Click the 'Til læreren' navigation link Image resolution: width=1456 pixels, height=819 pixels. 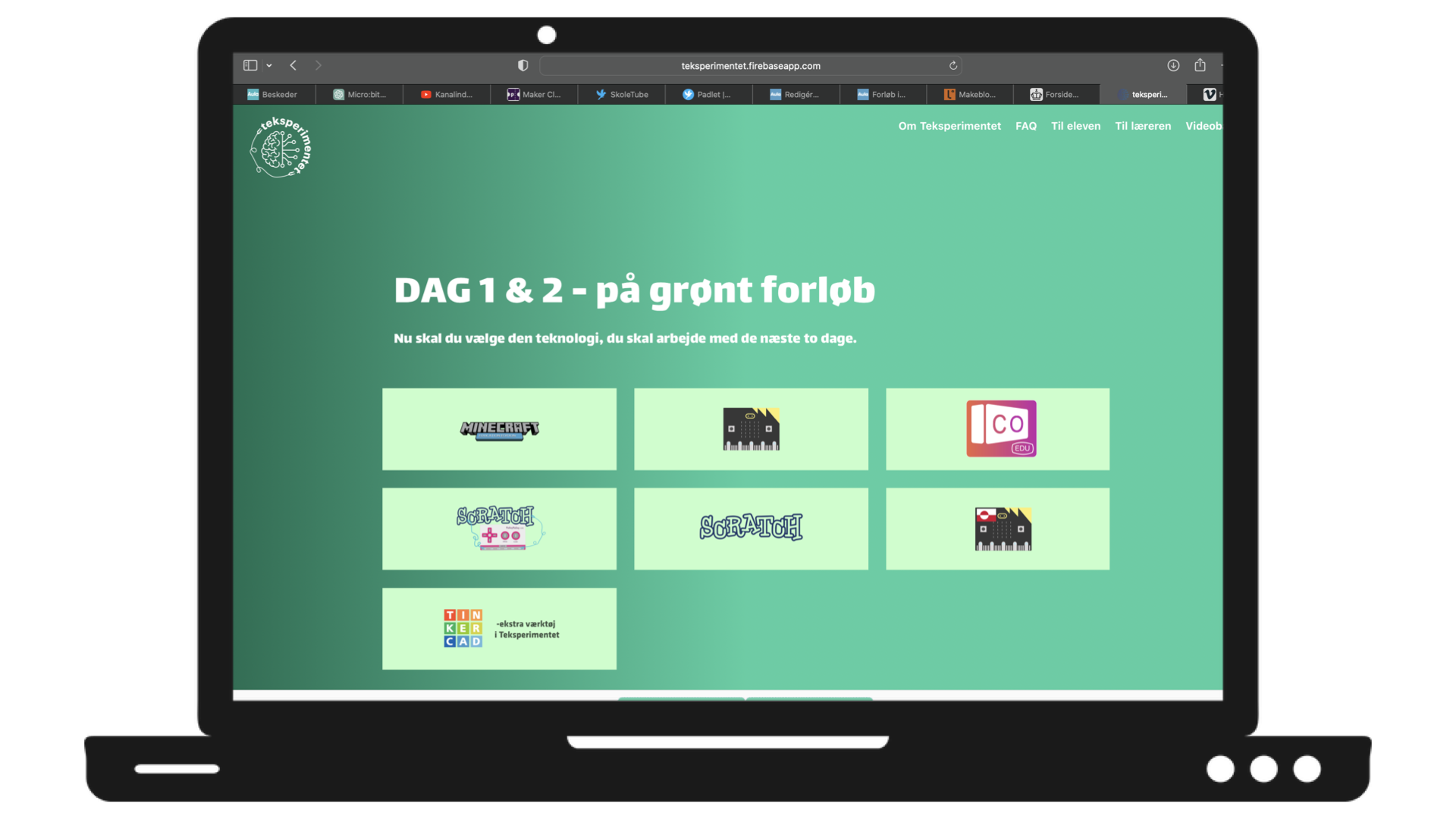point(1143,125)
